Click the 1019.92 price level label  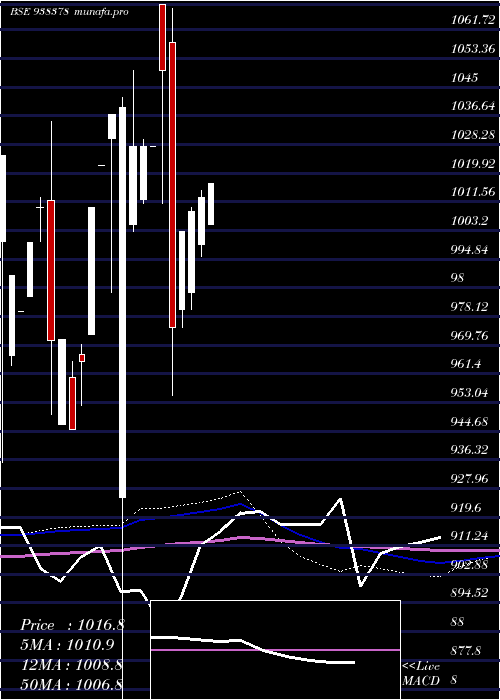473,163
